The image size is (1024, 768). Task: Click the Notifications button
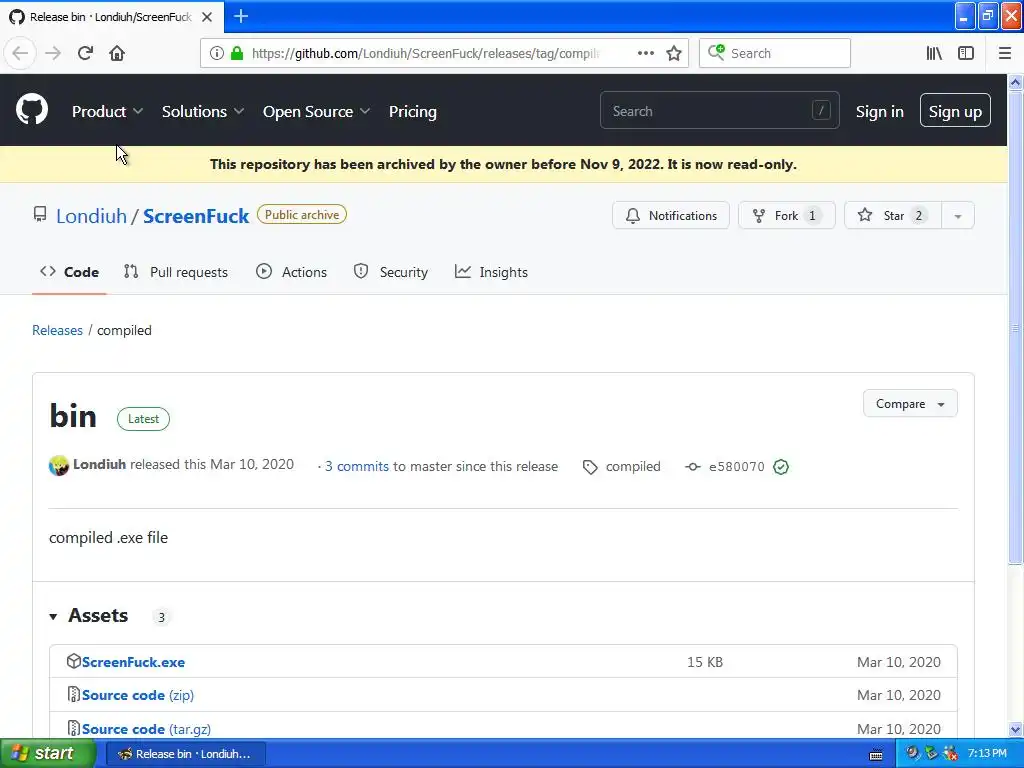[x=671, y=216]
